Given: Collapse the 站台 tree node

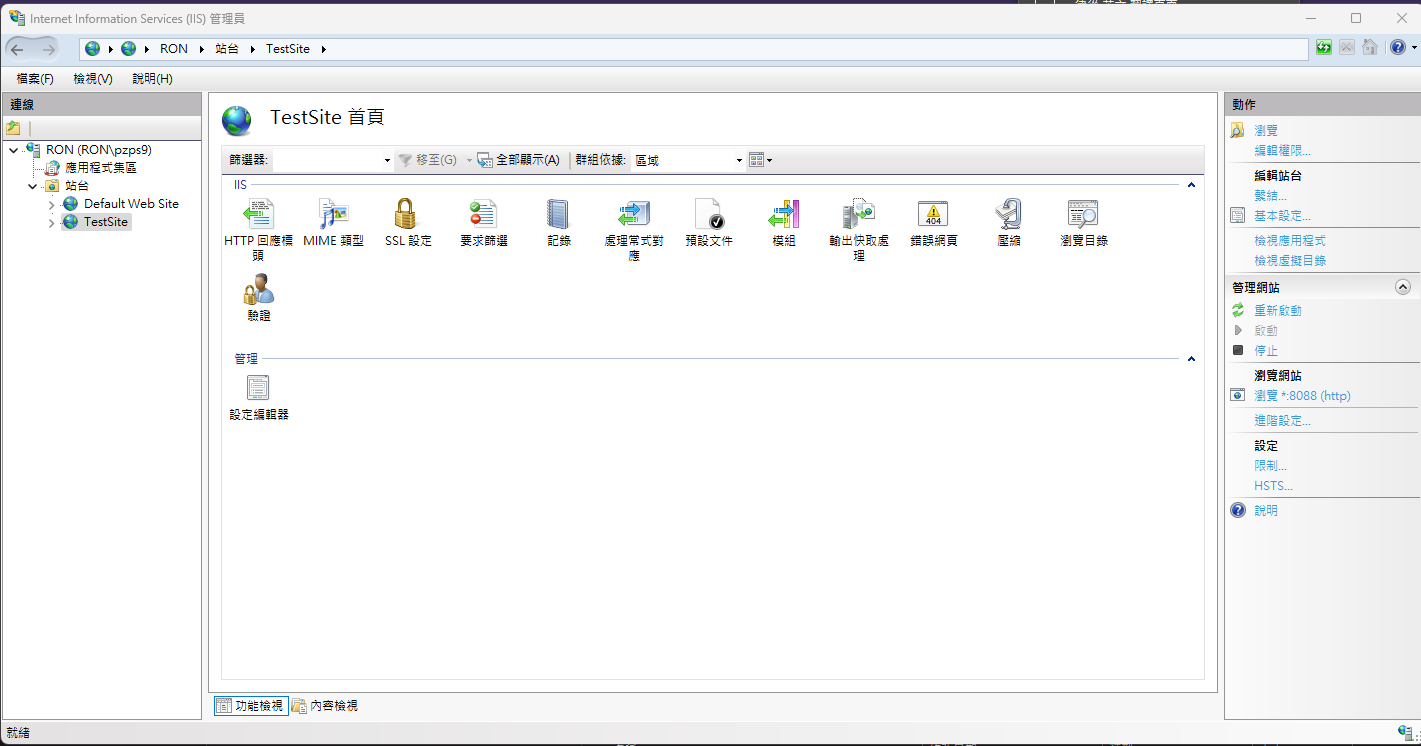Looking at the screenshot, I should click(33, 186).
